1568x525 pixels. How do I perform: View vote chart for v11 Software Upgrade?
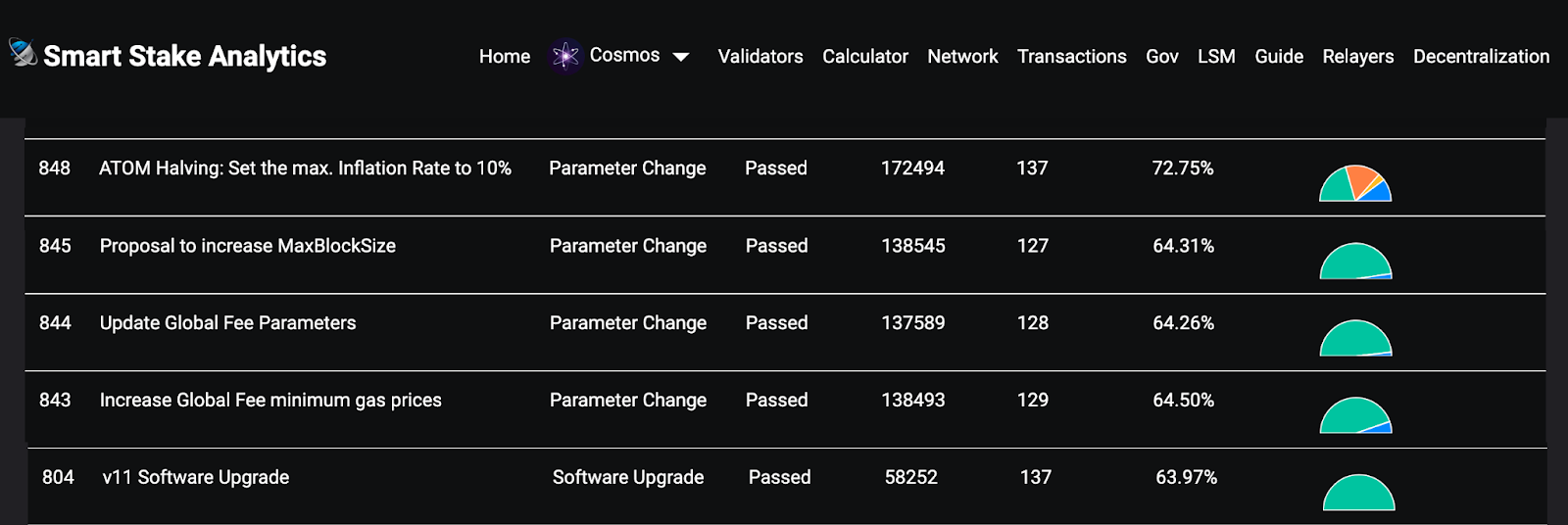point(1358,493)
